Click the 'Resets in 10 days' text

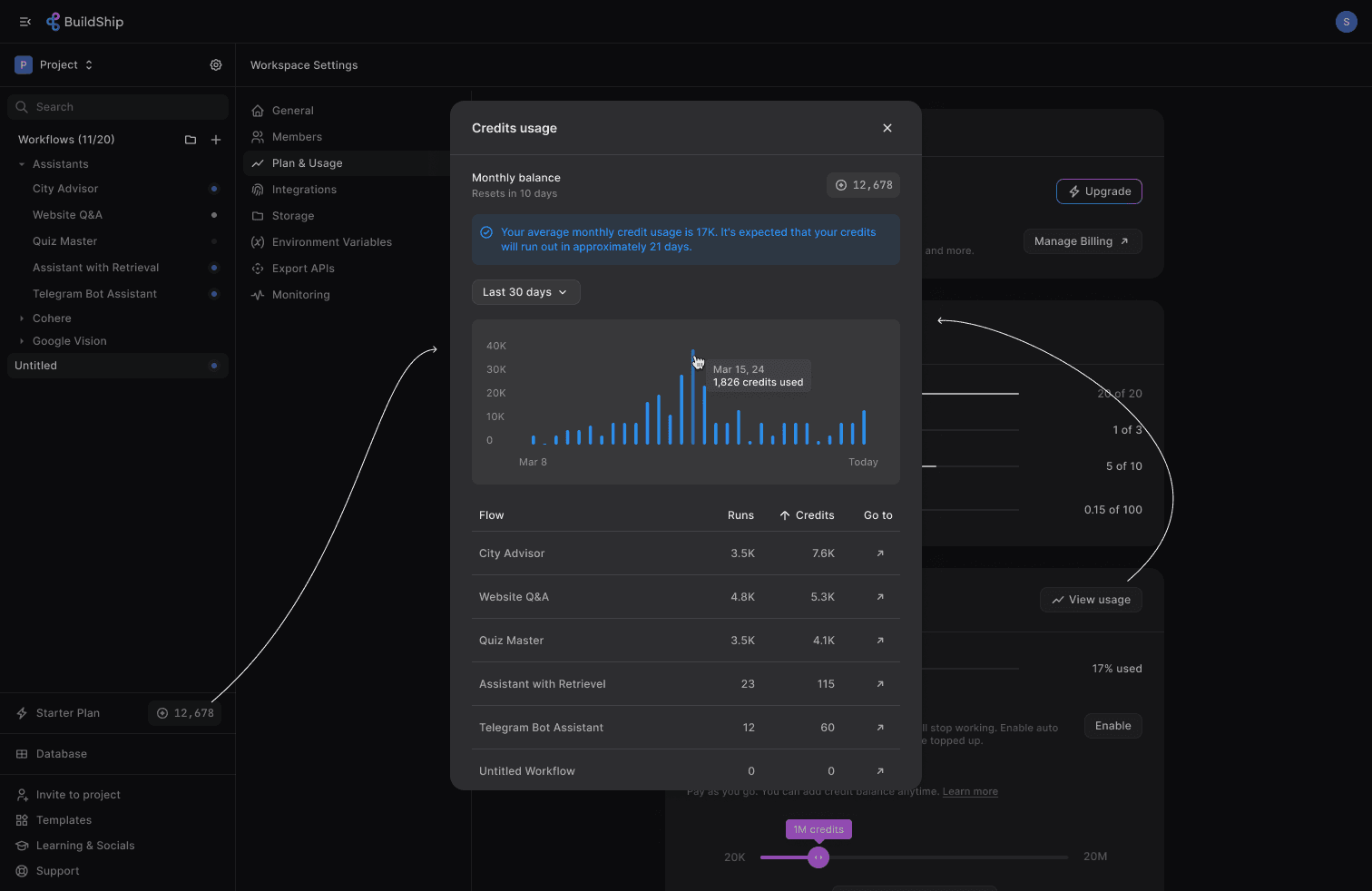(514, 194)
